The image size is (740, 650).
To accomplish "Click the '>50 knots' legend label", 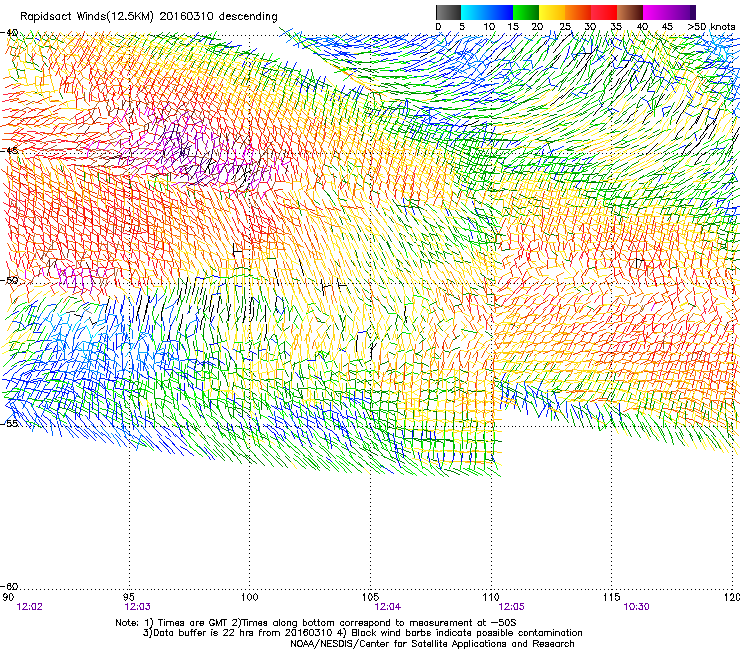I will click(x=711, y=26).
